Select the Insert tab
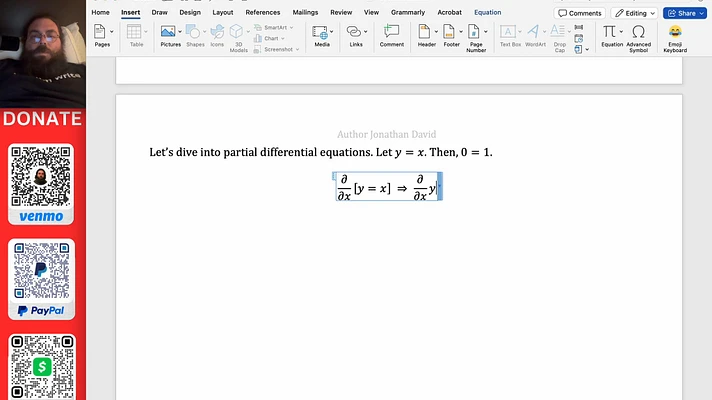 pyautogui.click(x=130, y=13)
